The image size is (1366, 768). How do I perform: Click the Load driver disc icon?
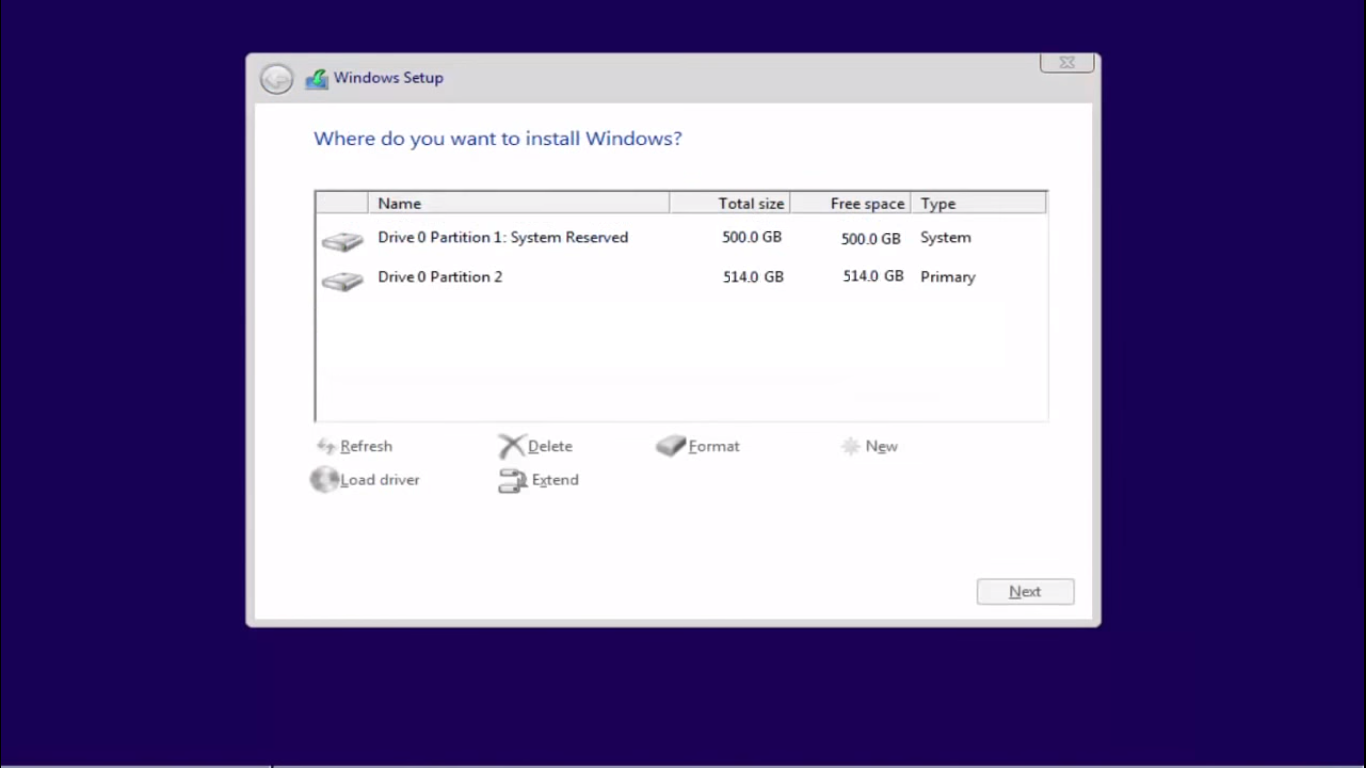tap(324, 480)
